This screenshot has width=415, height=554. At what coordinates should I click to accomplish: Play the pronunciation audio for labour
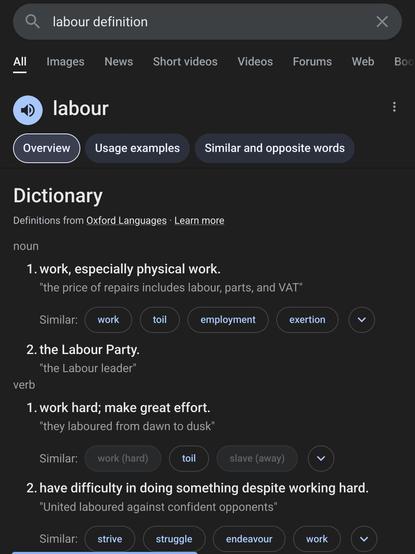click(28, 110)
